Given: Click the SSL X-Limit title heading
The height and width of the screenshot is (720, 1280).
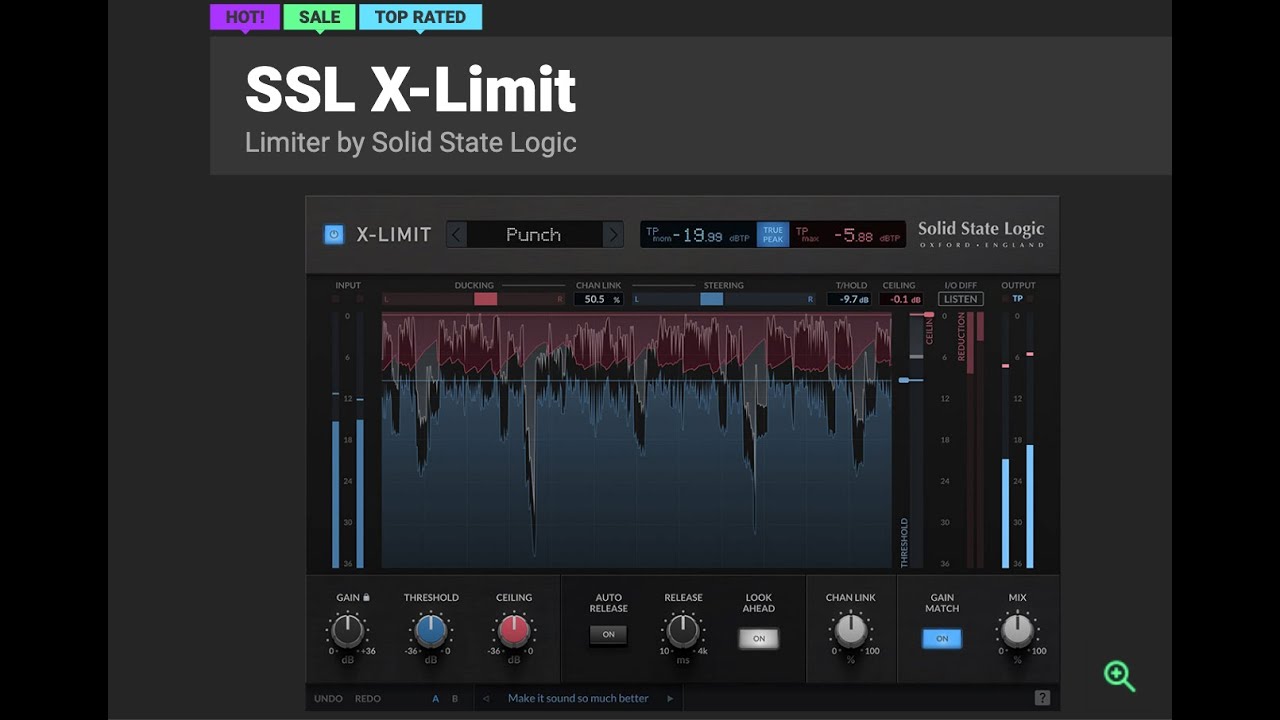Looking at the screenshot, I should point(410,90).
